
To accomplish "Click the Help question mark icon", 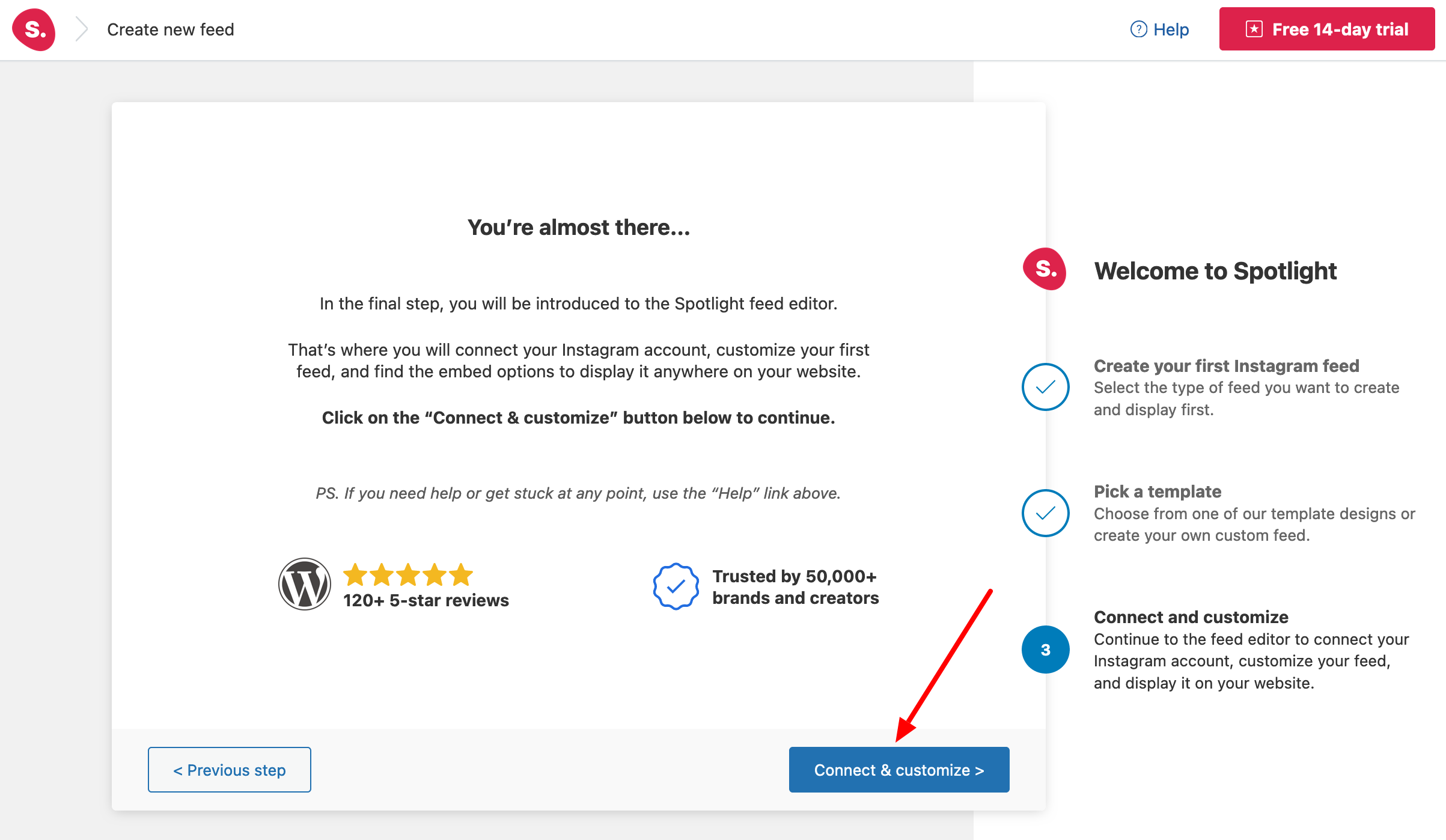I will coord(1138,29).
